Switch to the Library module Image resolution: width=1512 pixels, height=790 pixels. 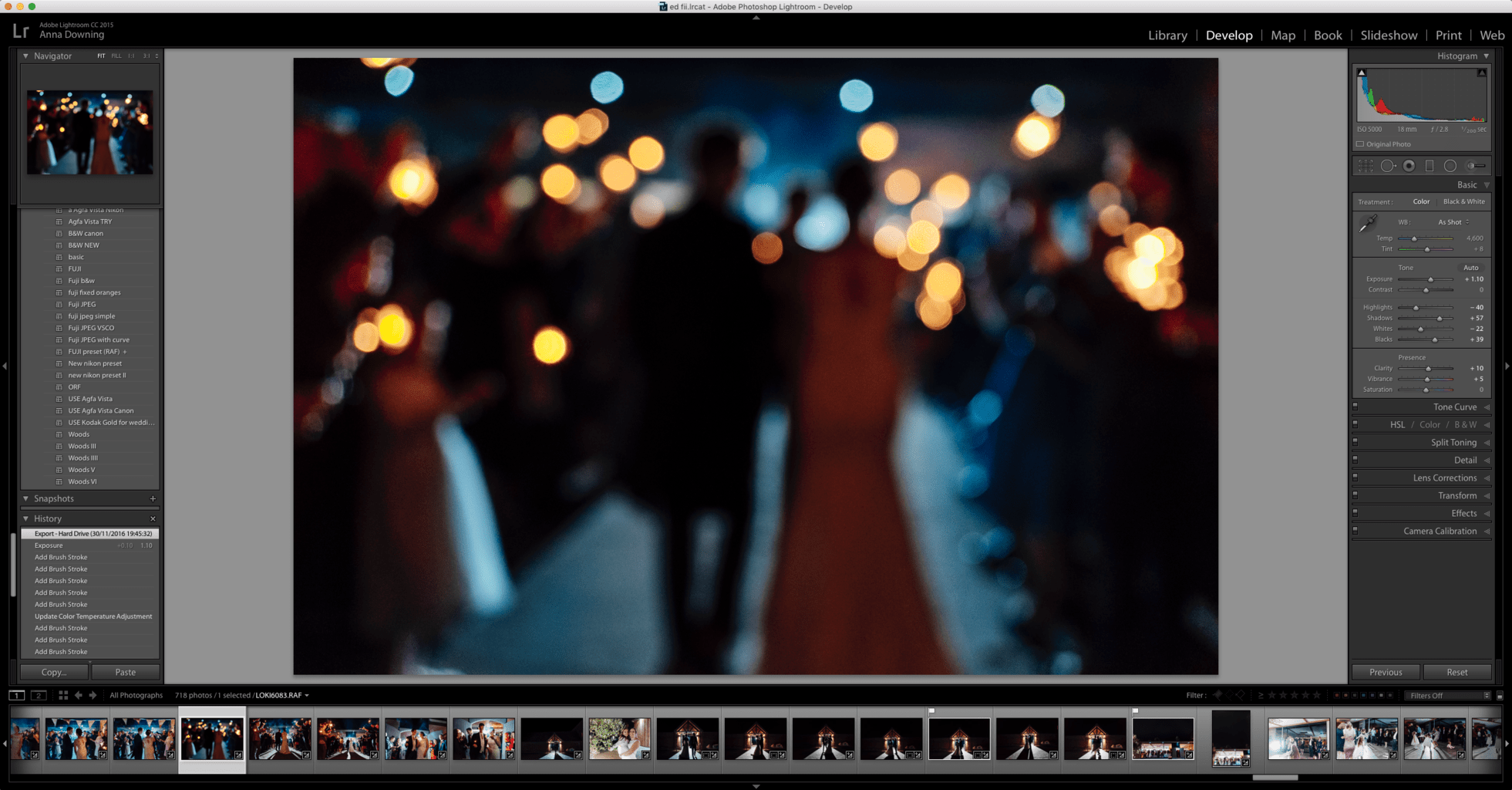[1167, 35]
